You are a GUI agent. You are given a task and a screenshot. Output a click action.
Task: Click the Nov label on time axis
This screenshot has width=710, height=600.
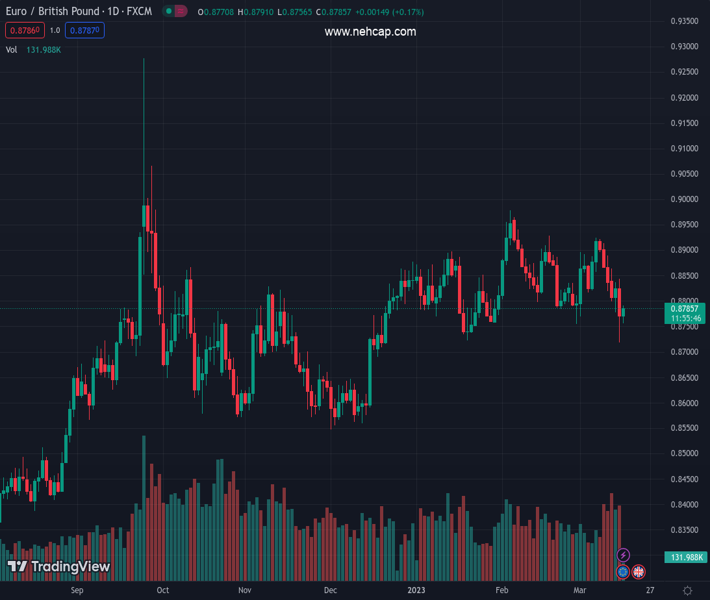click(x=245, y=590)
